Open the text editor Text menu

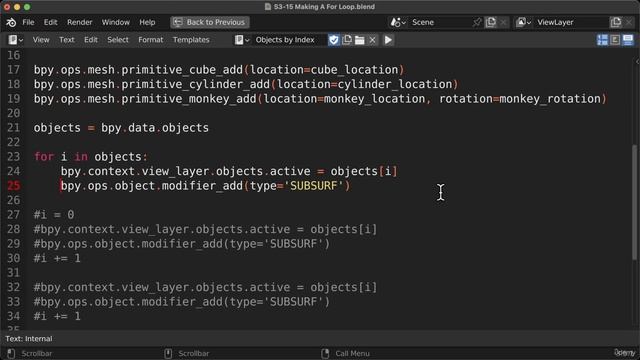click(x=67, y=40)
